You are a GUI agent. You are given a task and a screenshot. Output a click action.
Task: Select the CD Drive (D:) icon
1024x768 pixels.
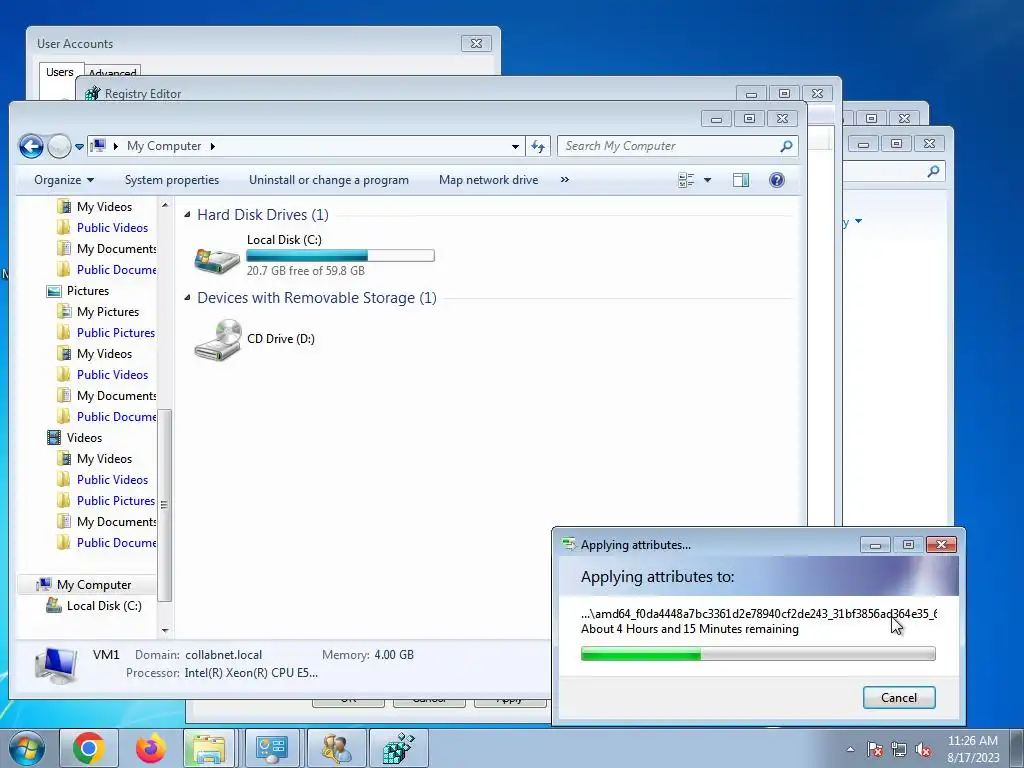[217, 340]
